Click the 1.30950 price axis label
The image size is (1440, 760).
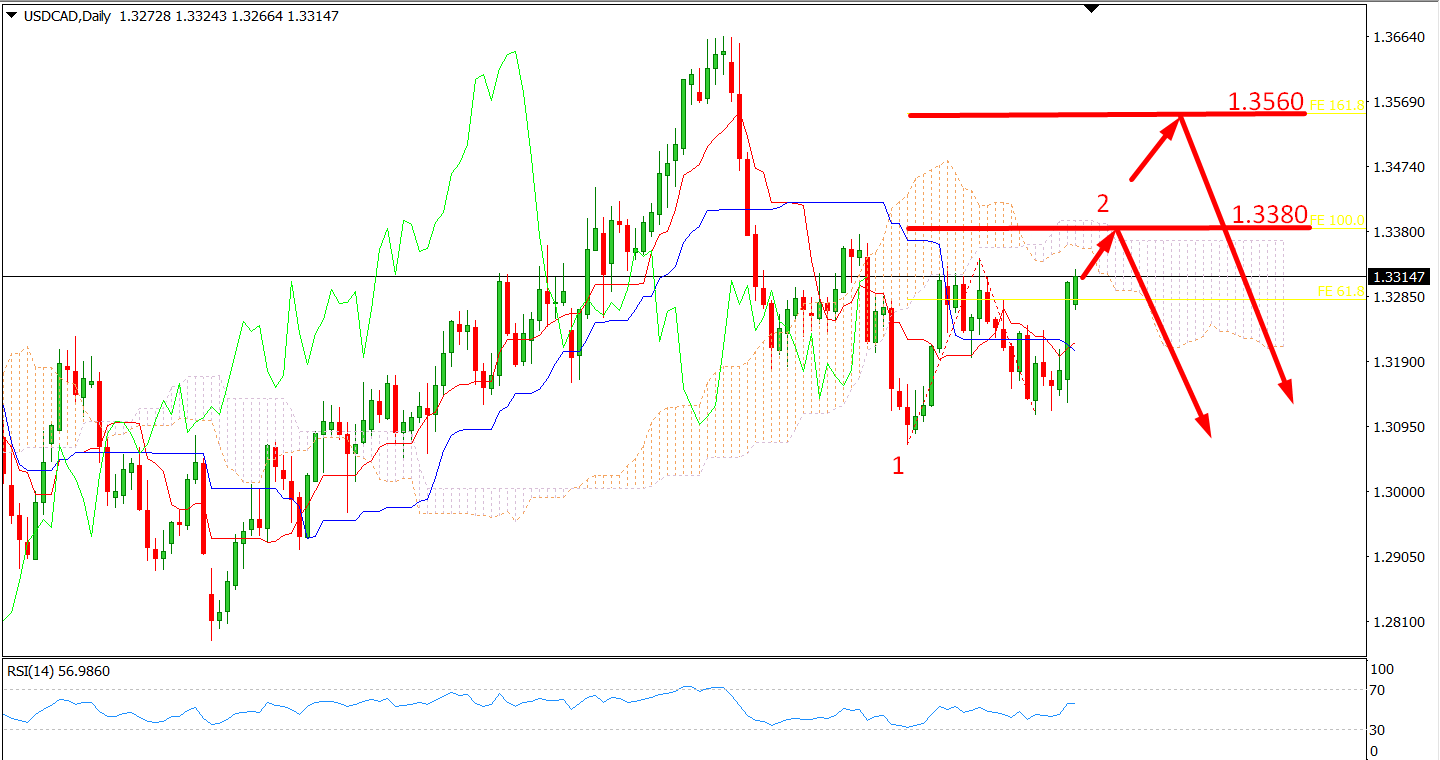[1398, 427]
